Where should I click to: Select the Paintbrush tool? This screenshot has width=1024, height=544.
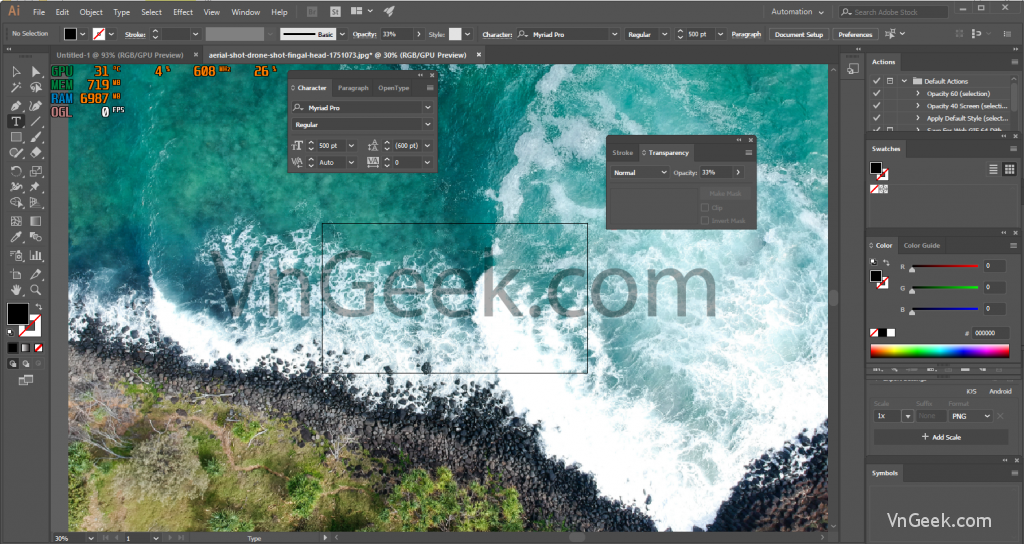(36, 137)
